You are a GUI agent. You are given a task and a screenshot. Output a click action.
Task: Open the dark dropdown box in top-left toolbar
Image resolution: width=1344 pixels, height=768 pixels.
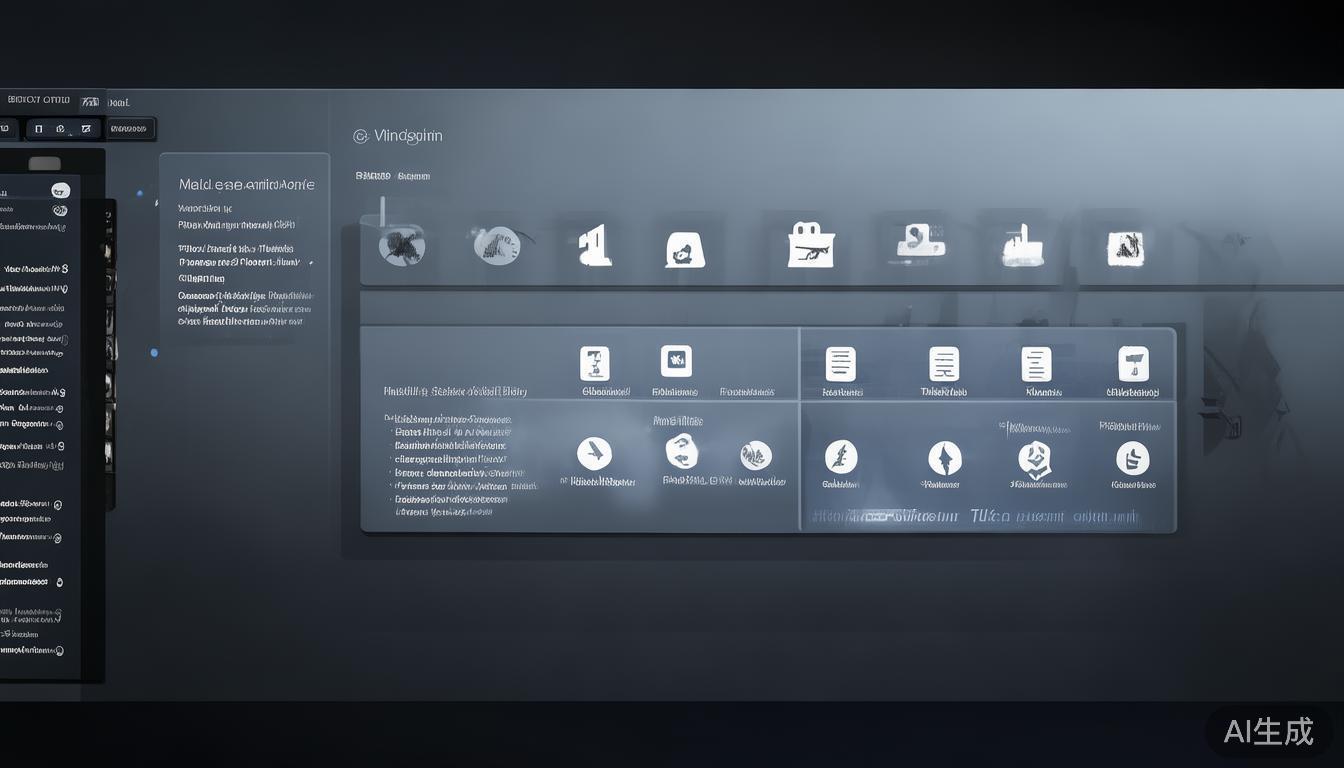click(x=131, y=128)
